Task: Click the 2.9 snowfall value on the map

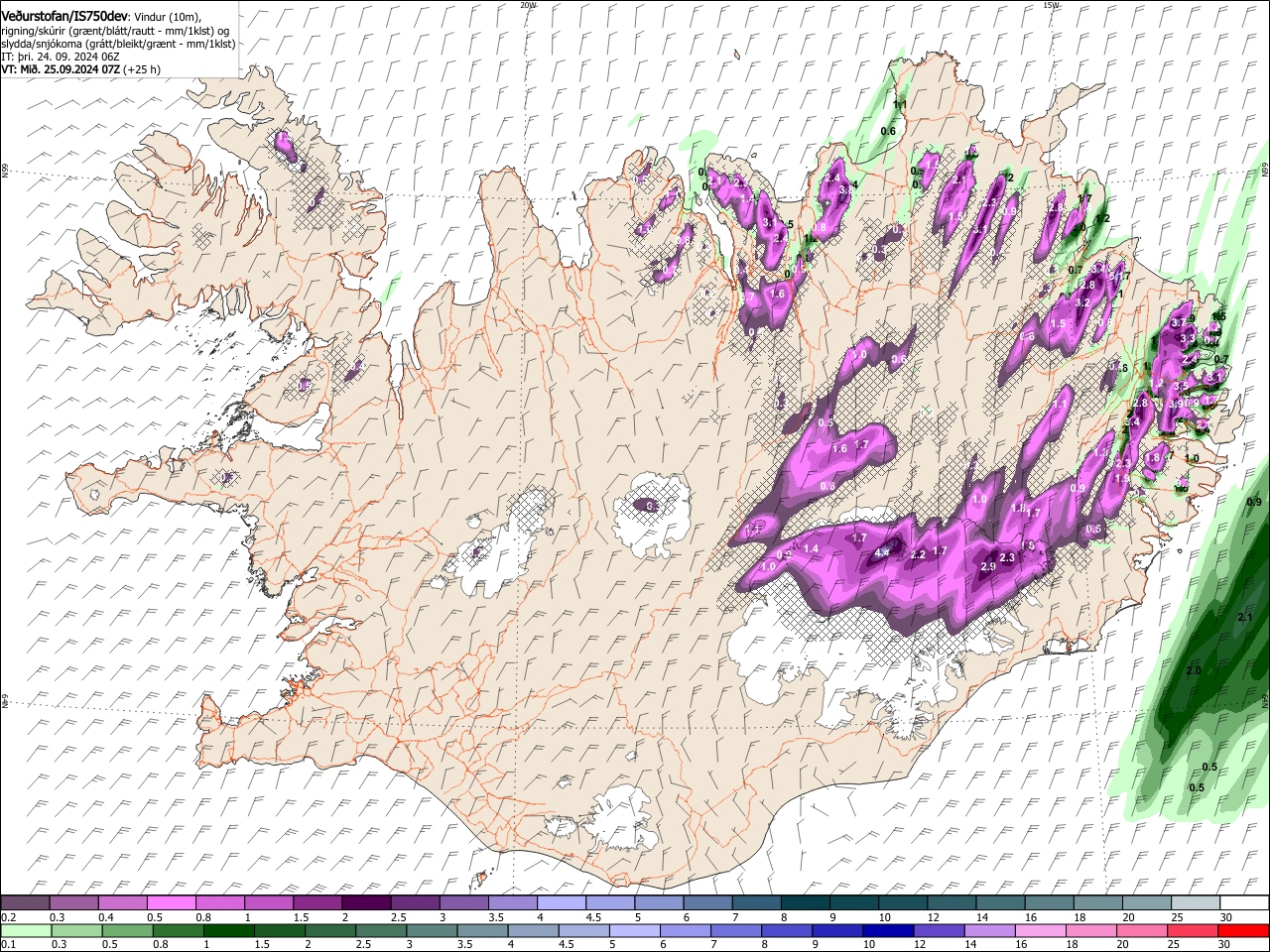Action: (988, 566)
